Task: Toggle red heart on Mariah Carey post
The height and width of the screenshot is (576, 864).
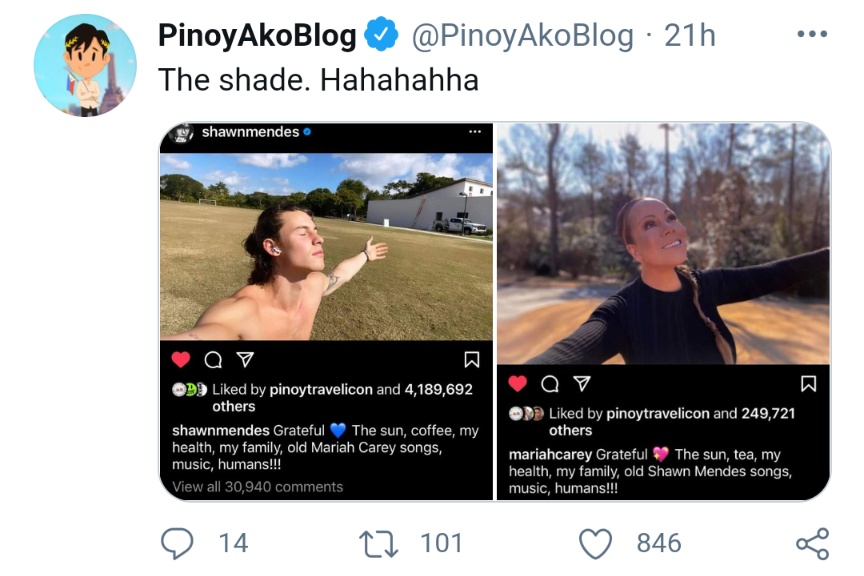Action: pyautogui.click(x=518, y=384)
